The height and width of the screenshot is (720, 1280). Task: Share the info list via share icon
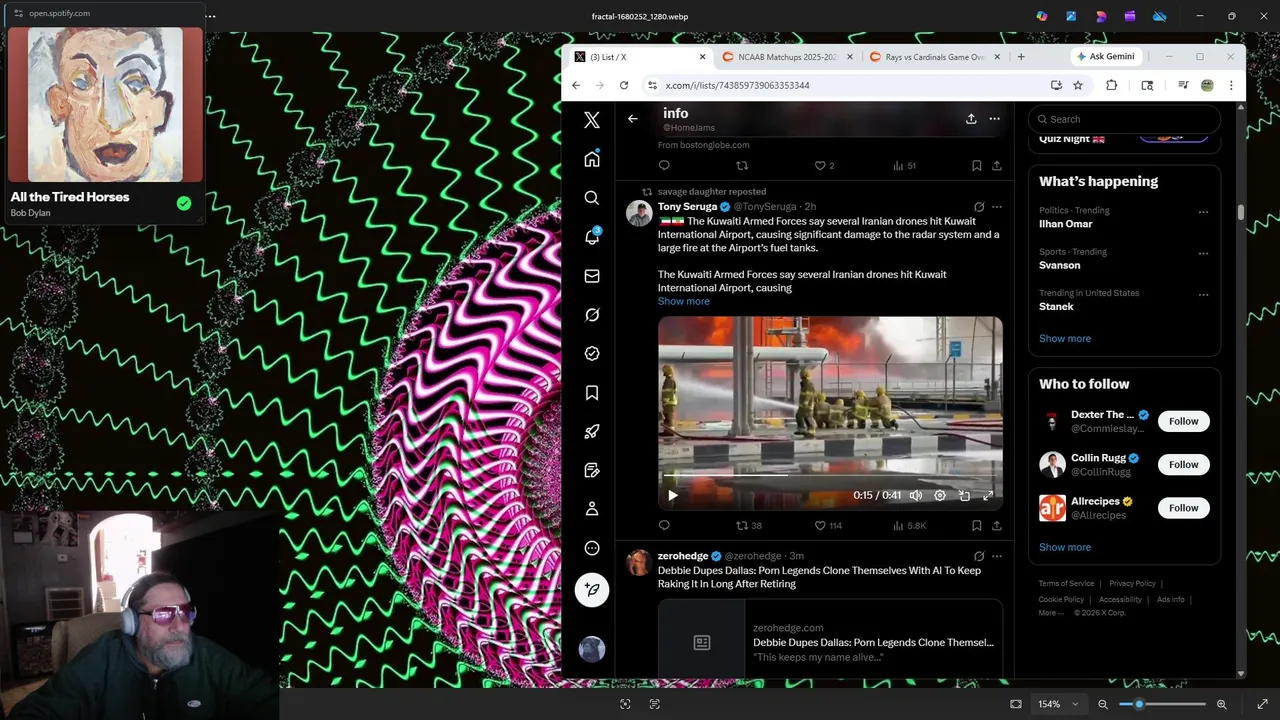pyautogui.click(x=971, y=118)
